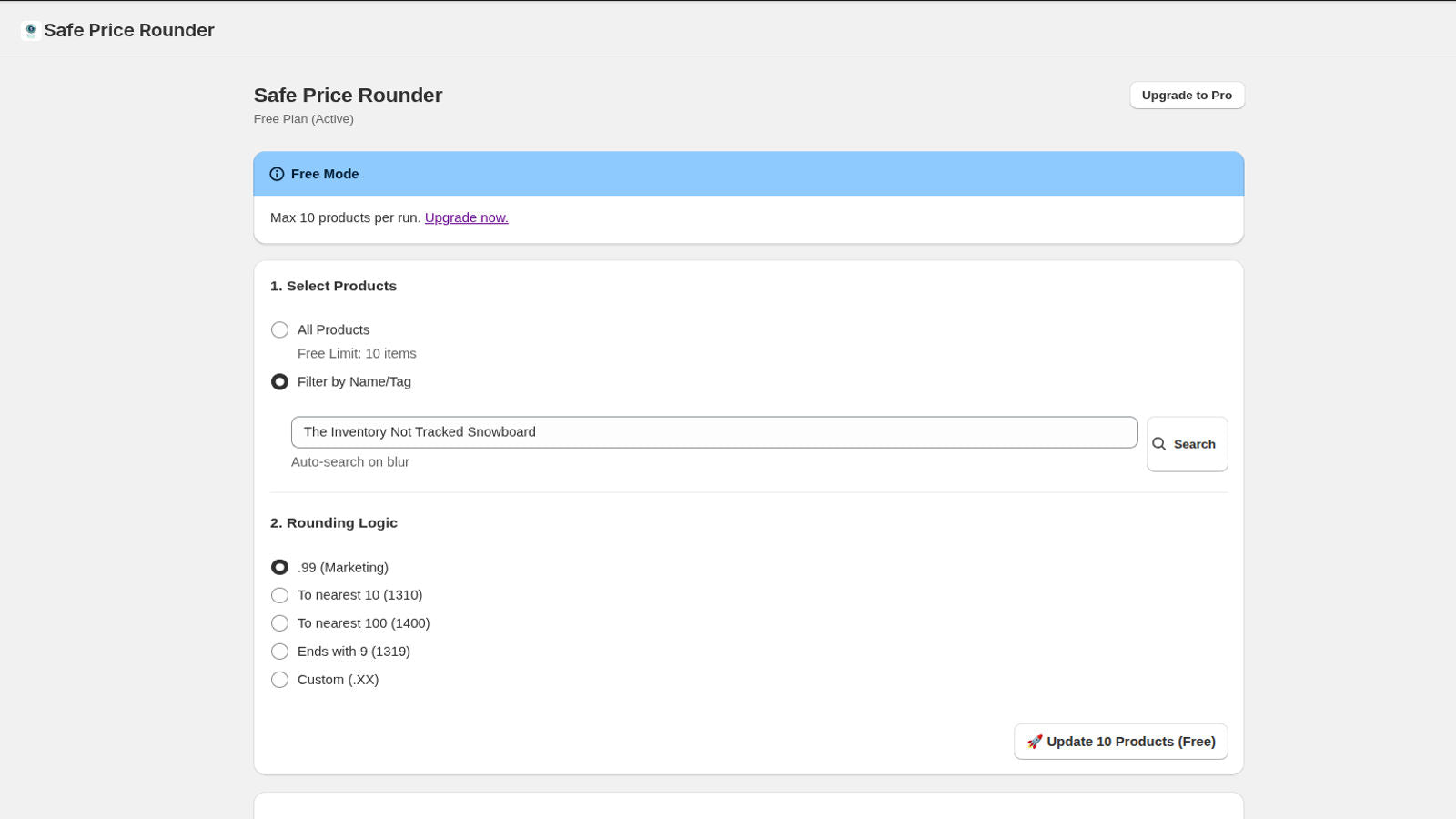Choose Ends with 9 (1319) option
Image resolution: width=1456 pixels, height=819 pixels.
coord(279,651)
